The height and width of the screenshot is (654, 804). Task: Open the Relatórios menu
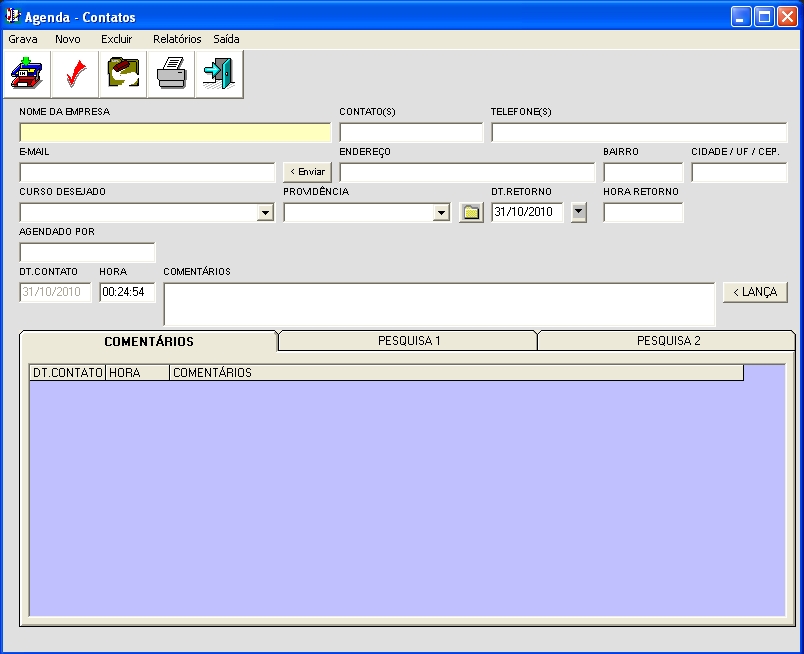(177, 39)
